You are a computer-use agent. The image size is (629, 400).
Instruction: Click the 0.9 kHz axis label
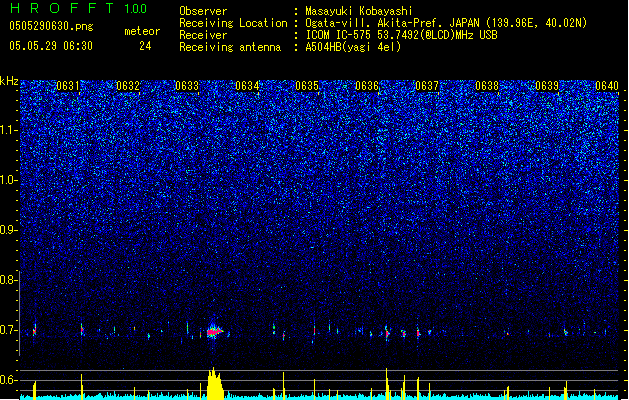[x=9, y=230]
